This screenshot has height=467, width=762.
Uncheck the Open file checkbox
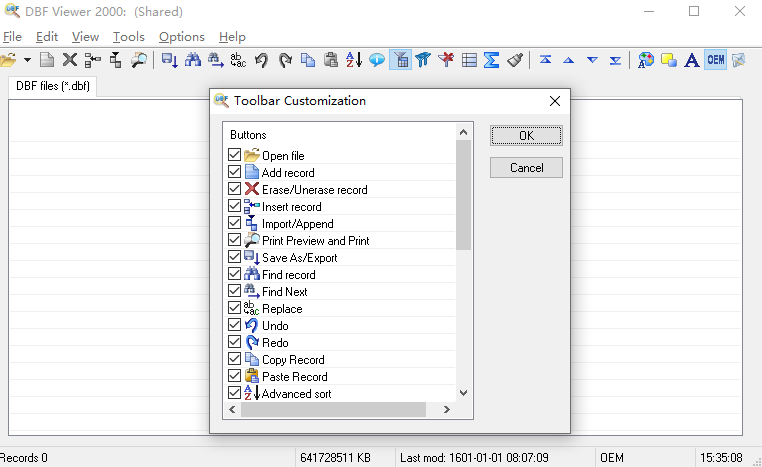pos(235,155)
